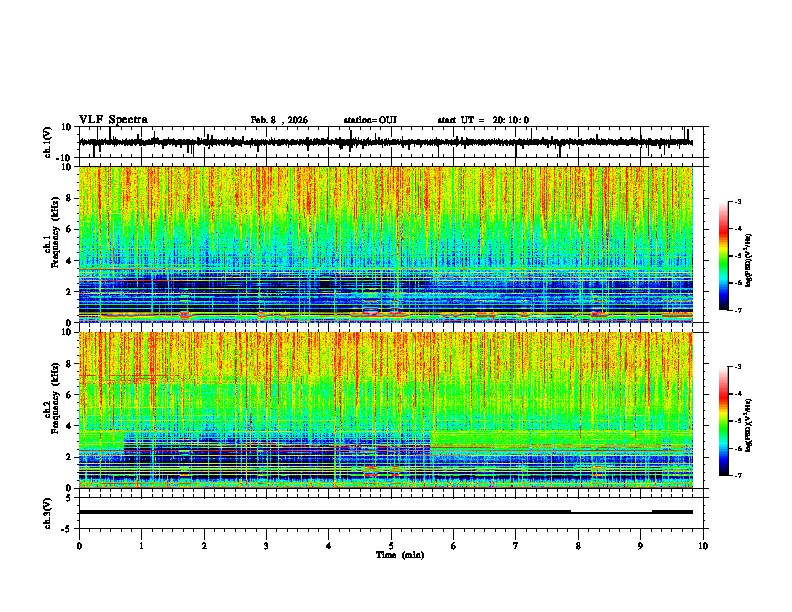The height and width of the screenshot is (612, 792).
Task: Click the ch.1 frequency spectrogram panel
Action: [386, 244]
